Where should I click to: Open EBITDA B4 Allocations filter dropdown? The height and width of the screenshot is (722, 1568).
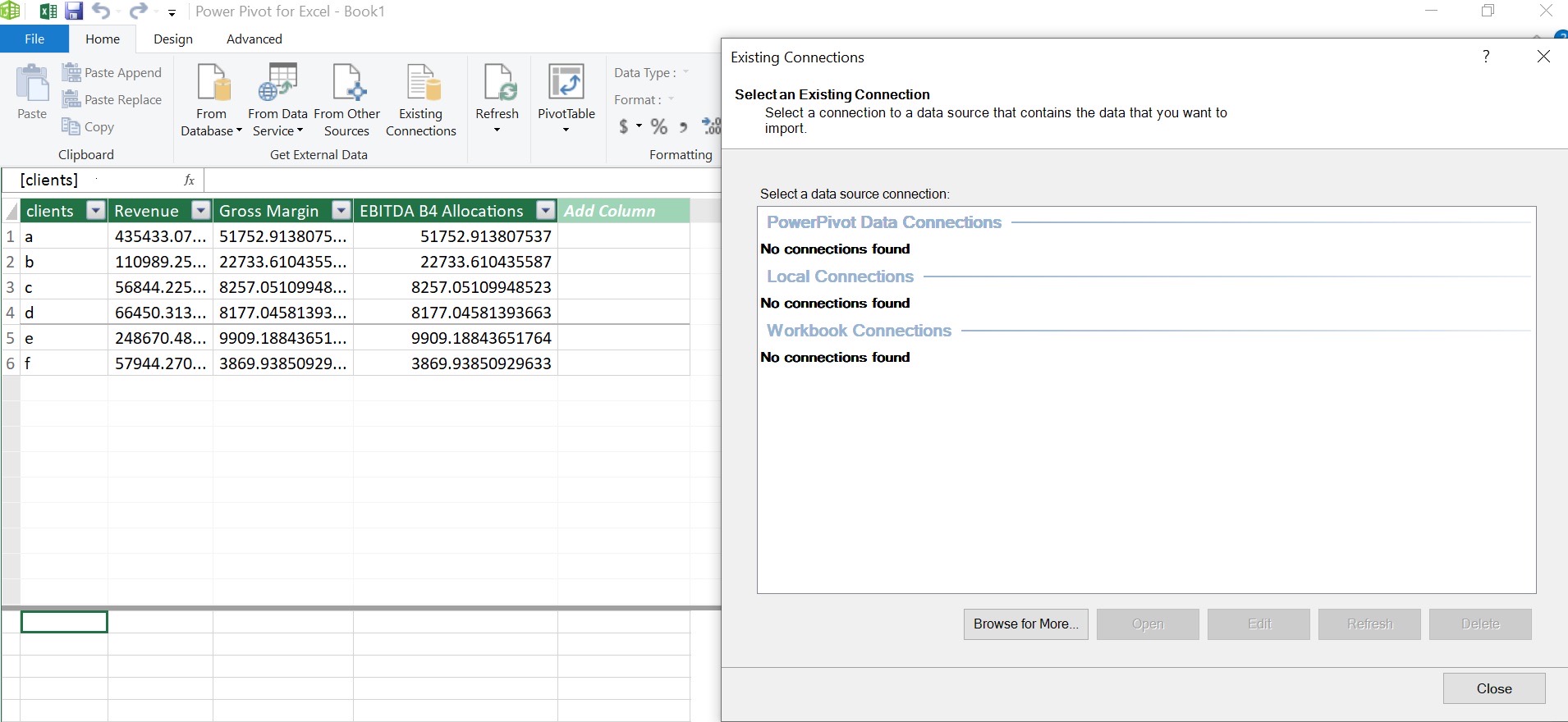546,211
